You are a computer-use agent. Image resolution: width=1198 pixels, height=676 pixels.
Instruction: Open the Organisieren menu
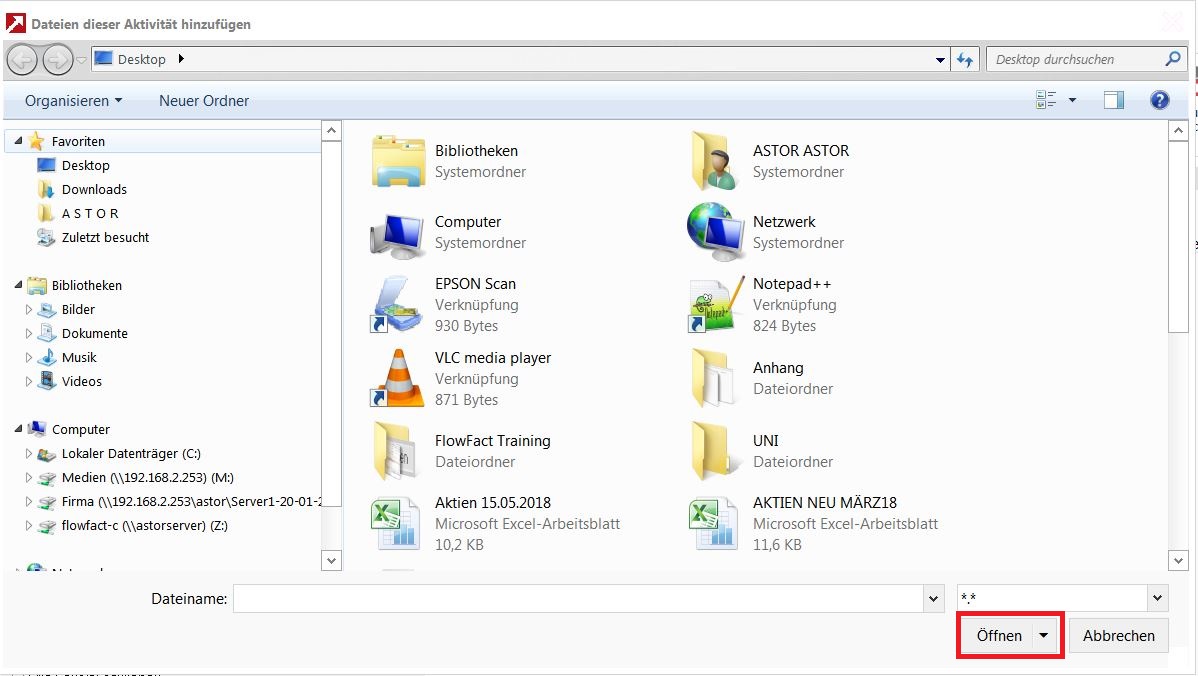[x=73, y=101]
